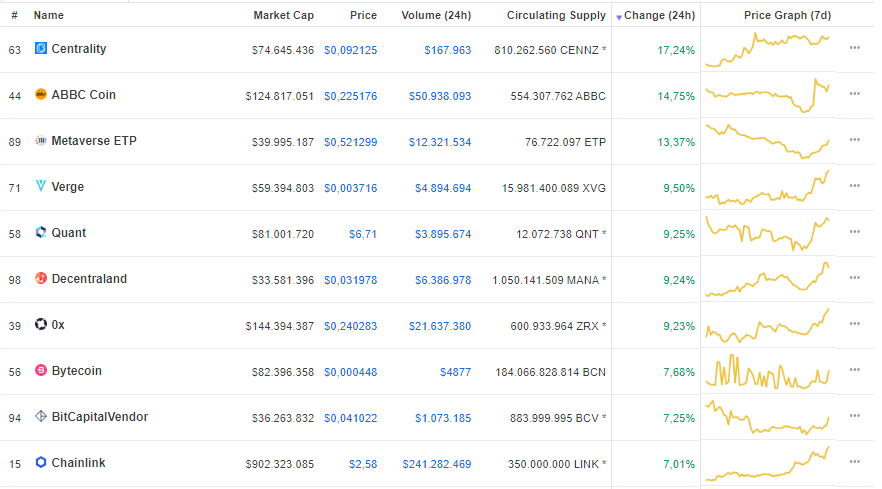Open the Centrality 7d price graph
Viewport: 882px width, 489px height.
[x=768, y=50]
